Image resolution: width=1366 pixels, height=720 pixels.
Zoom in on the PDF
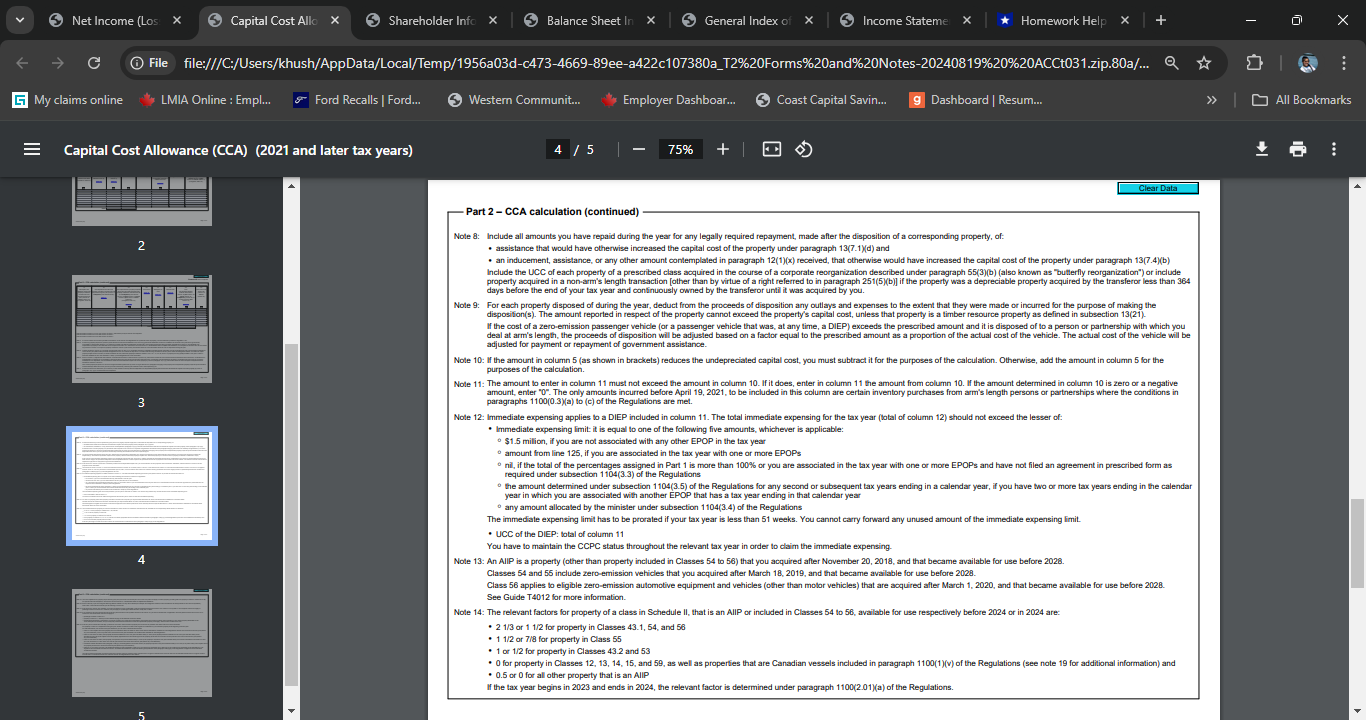click(x=723, y=149)
